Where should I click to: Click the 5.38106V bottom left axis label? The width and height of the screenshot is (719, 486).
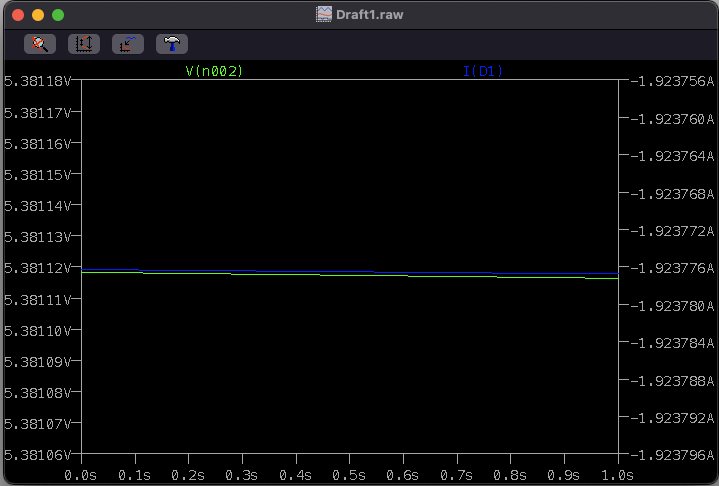[x=38, y=455]
